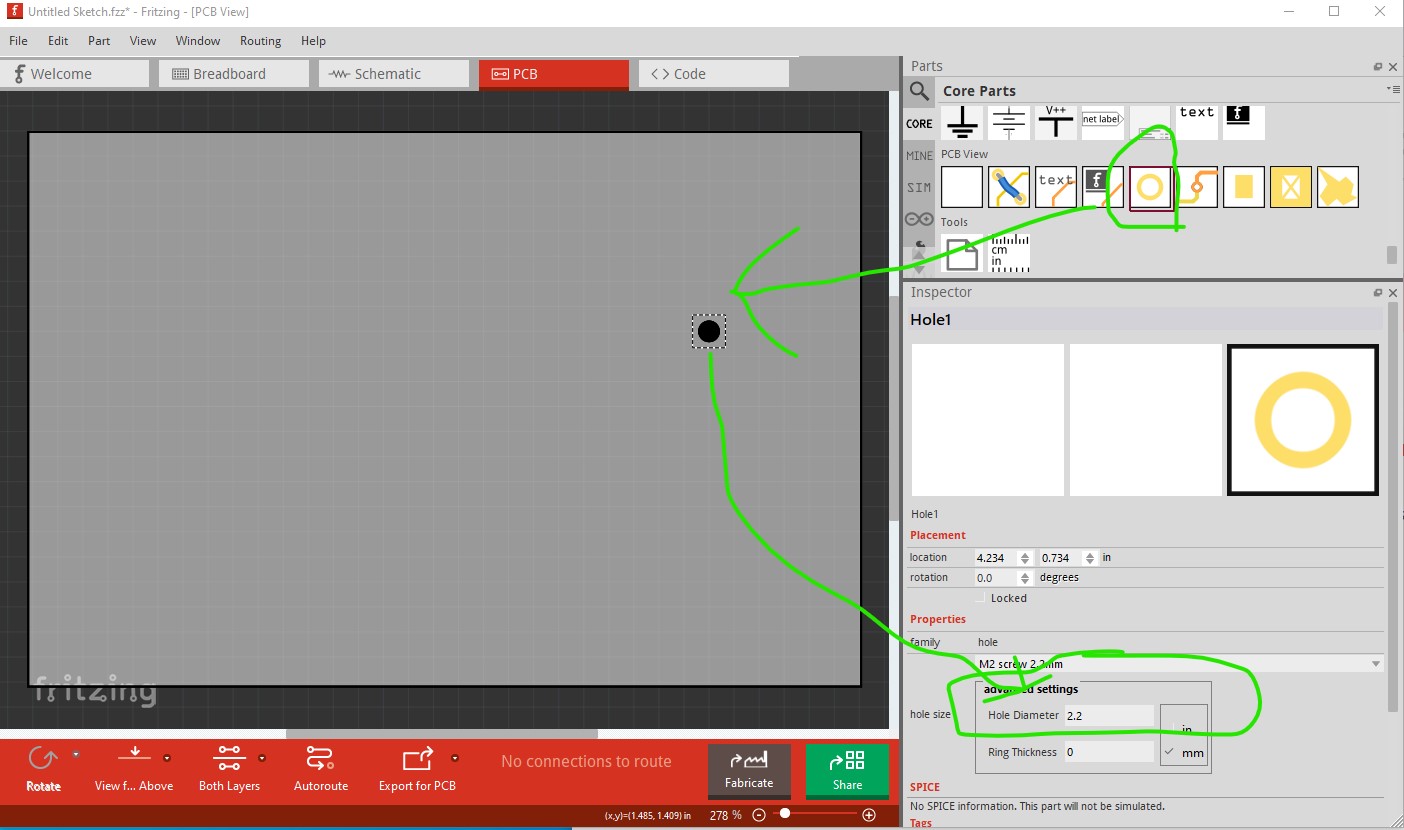Image resolution: width=1404 pixels, height=830 pixels.
Task: Close the Parts panel
Action: pos(1394,66)
